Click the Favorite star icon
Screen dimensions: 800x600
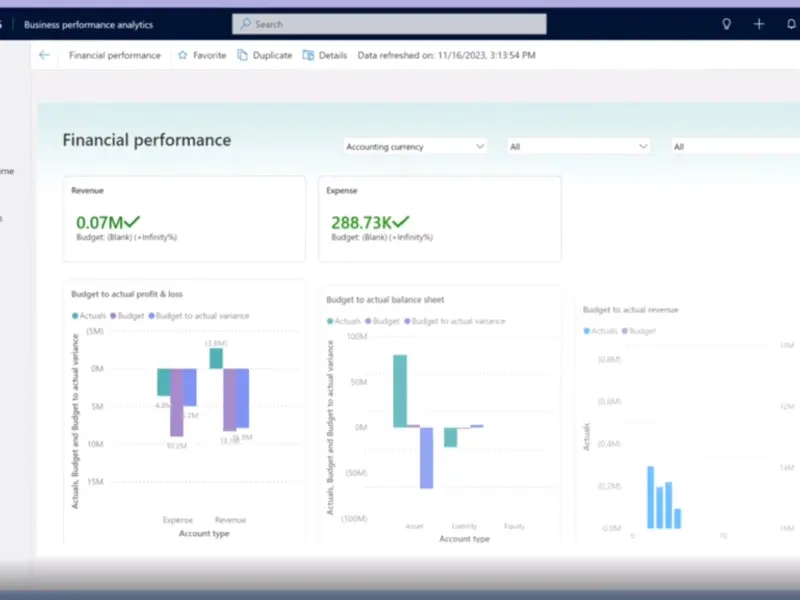pos(183,55)
